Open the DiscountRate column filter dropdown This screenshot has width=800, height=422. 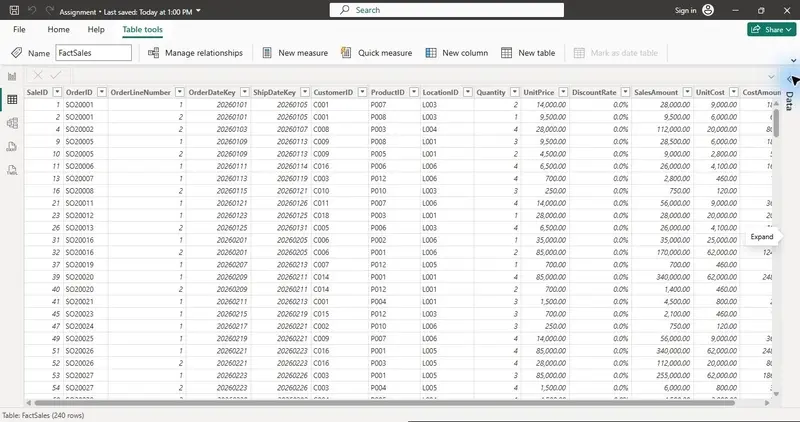click(625, 92)
